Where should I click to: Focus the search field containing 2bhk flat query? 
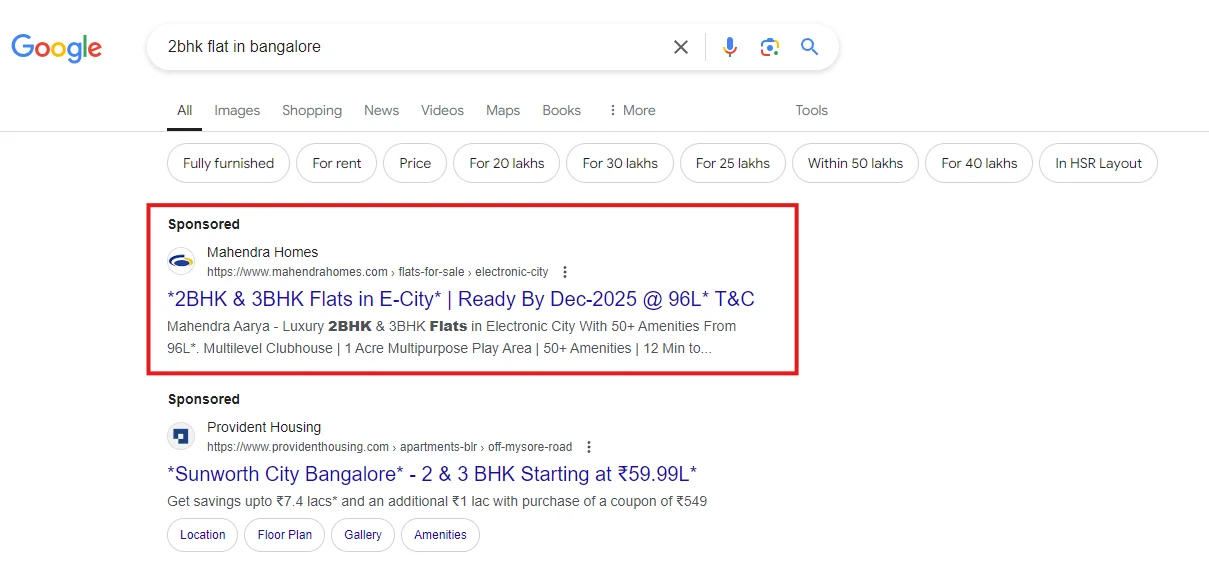point(400,47)
